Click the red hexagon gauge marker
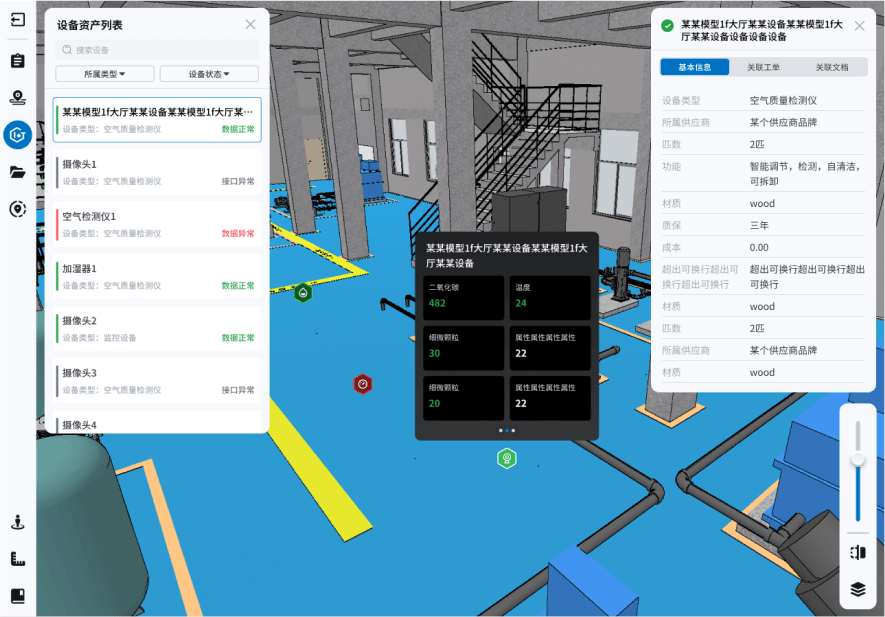The width and height of the screenshot is (885, 617). 363,384
